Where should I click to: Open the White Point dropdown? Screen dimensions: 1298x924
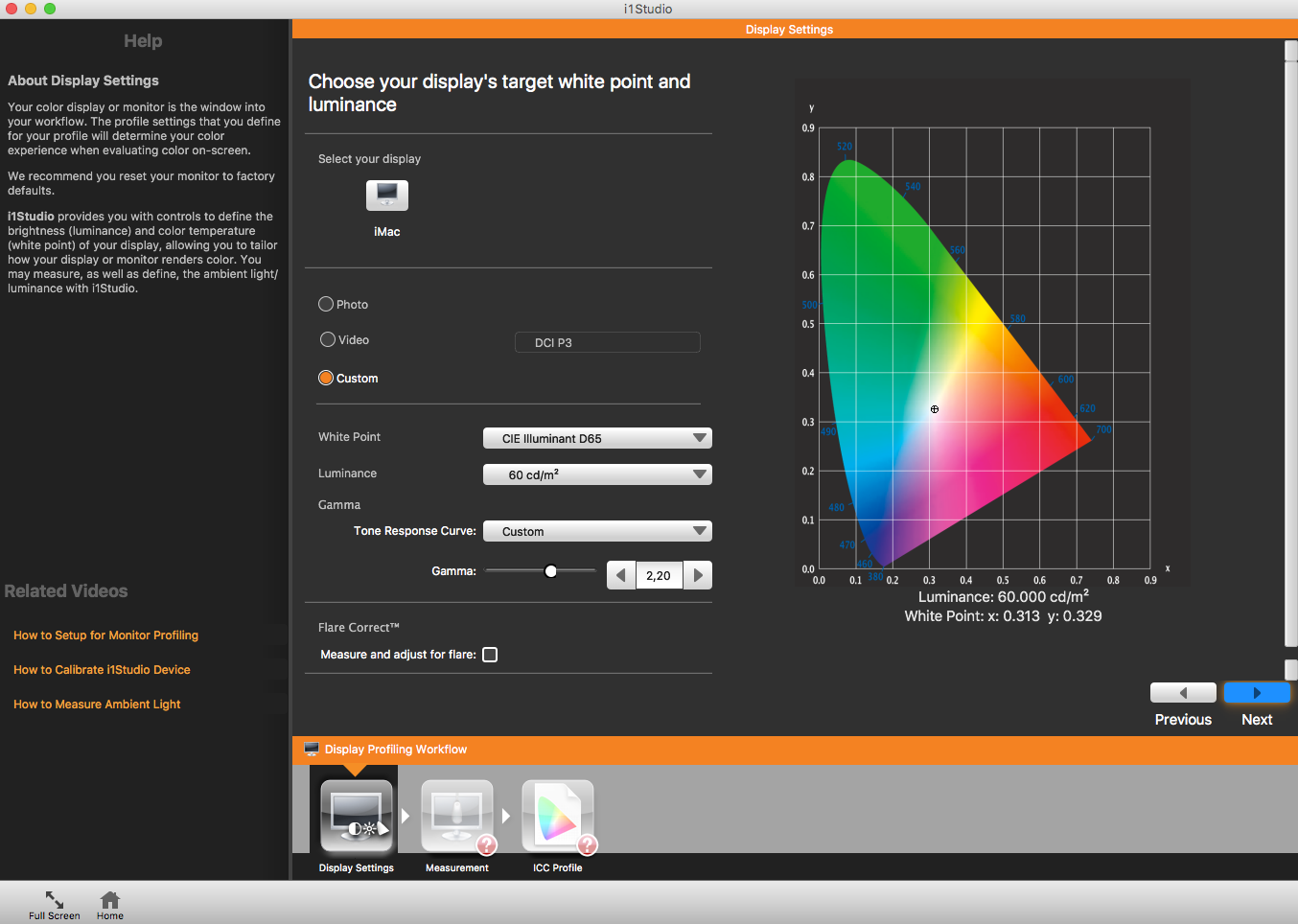597,438
